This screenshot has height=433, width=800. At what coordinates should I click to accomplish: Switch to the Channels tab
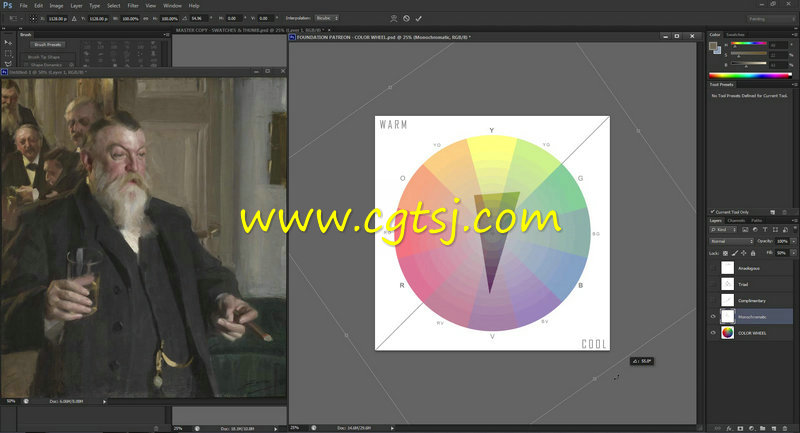pyautogui.click(x=736, y=220)
